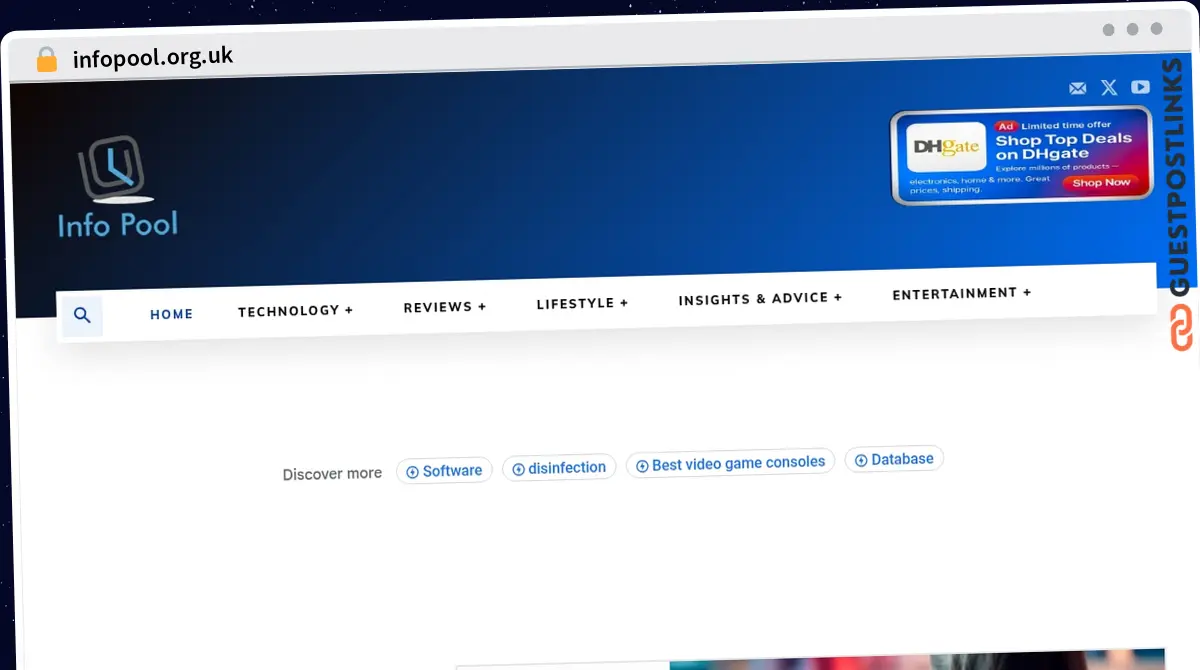The height and width of the screenshot is (670, 1200).
Task: Click the Guestpostlinks chain link icon
Action: pyautogui.click(x=1181, y=329)
